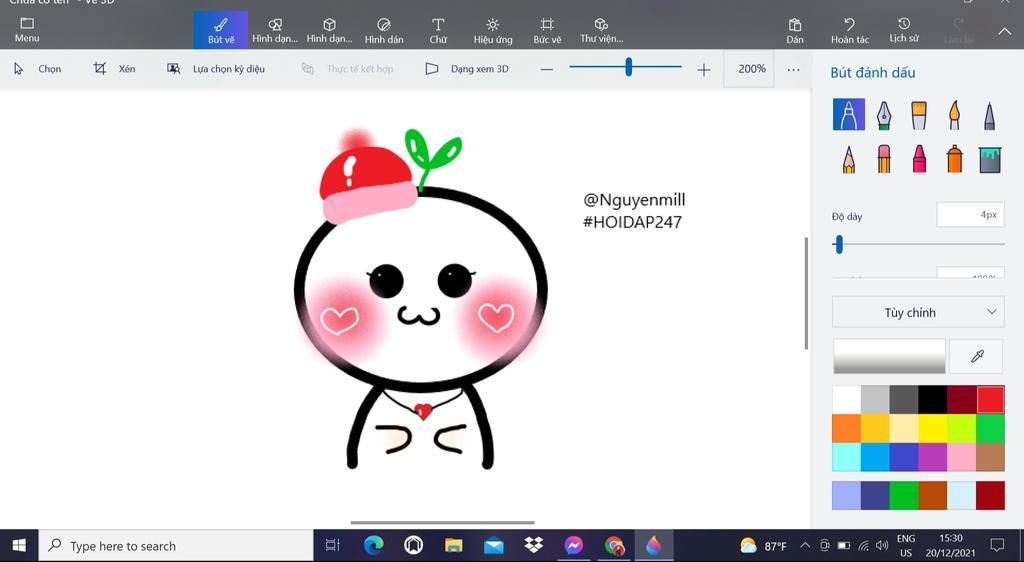Select the Watercolor brush
This screenshot has height=562, width=1024.
point(954,115)
